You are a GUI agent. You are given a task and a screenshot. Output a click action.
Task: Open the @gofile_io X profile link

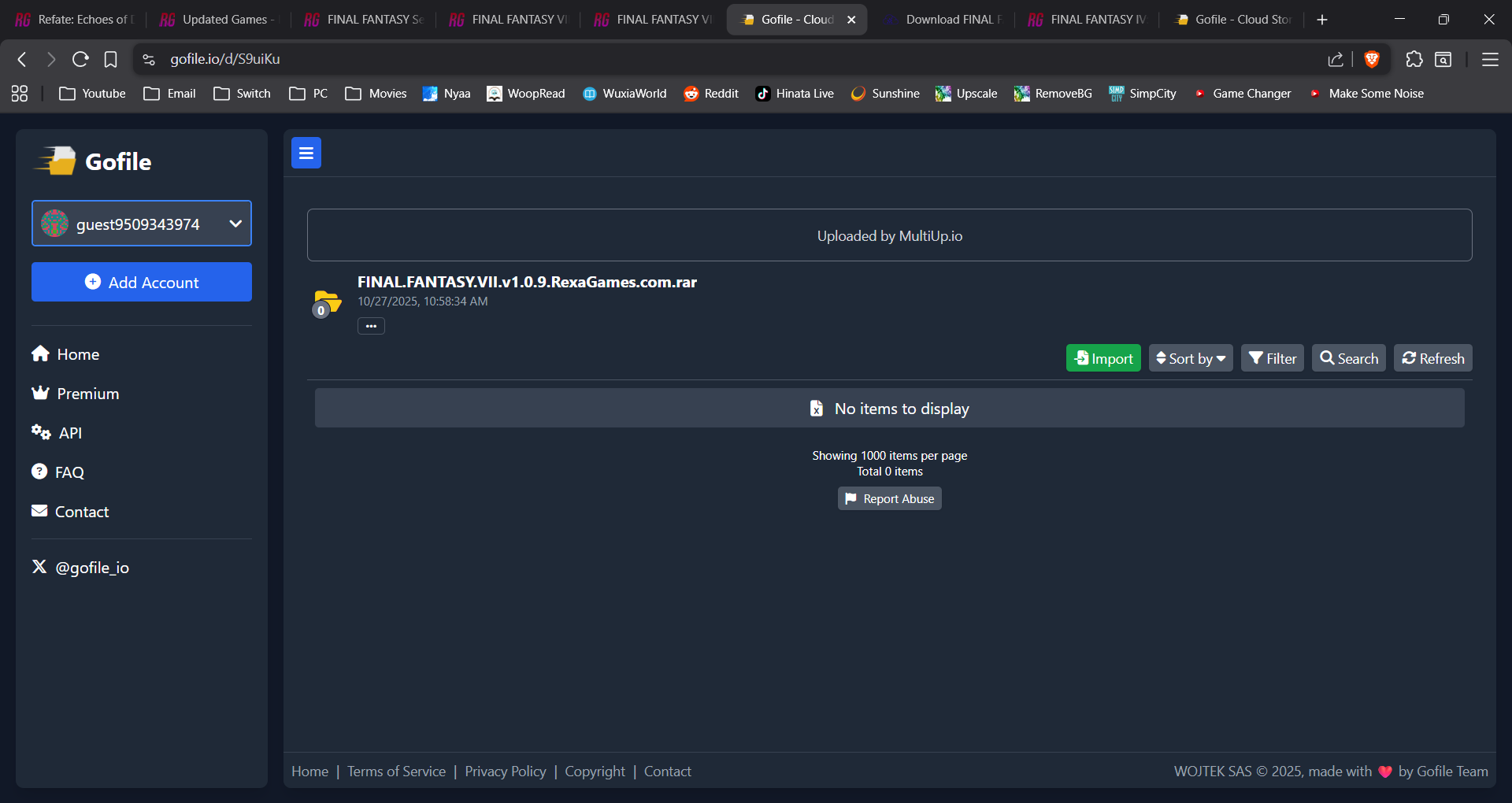pos(80,568)
